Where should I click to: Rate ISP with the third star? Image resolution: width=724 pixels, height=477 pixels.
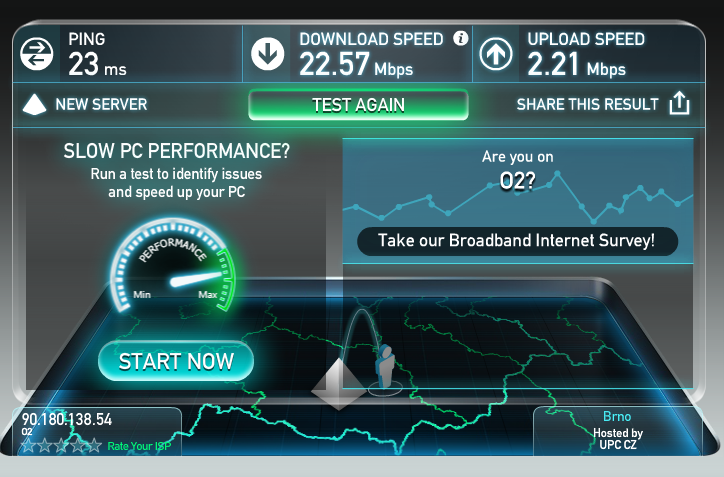point(61,446)
